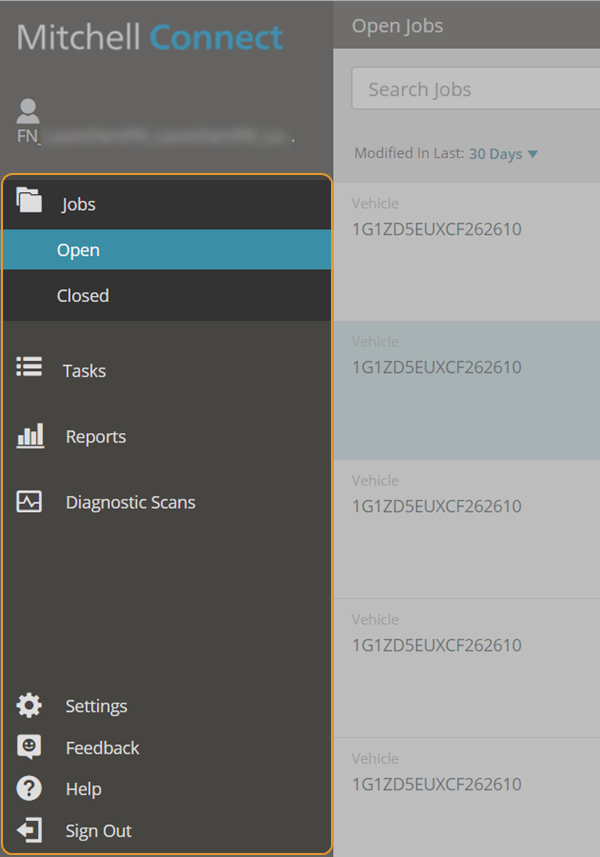Viewport: 600px width, 857px height.
Task: Click the Sign Out arrow icon
Action: point(30,830)
